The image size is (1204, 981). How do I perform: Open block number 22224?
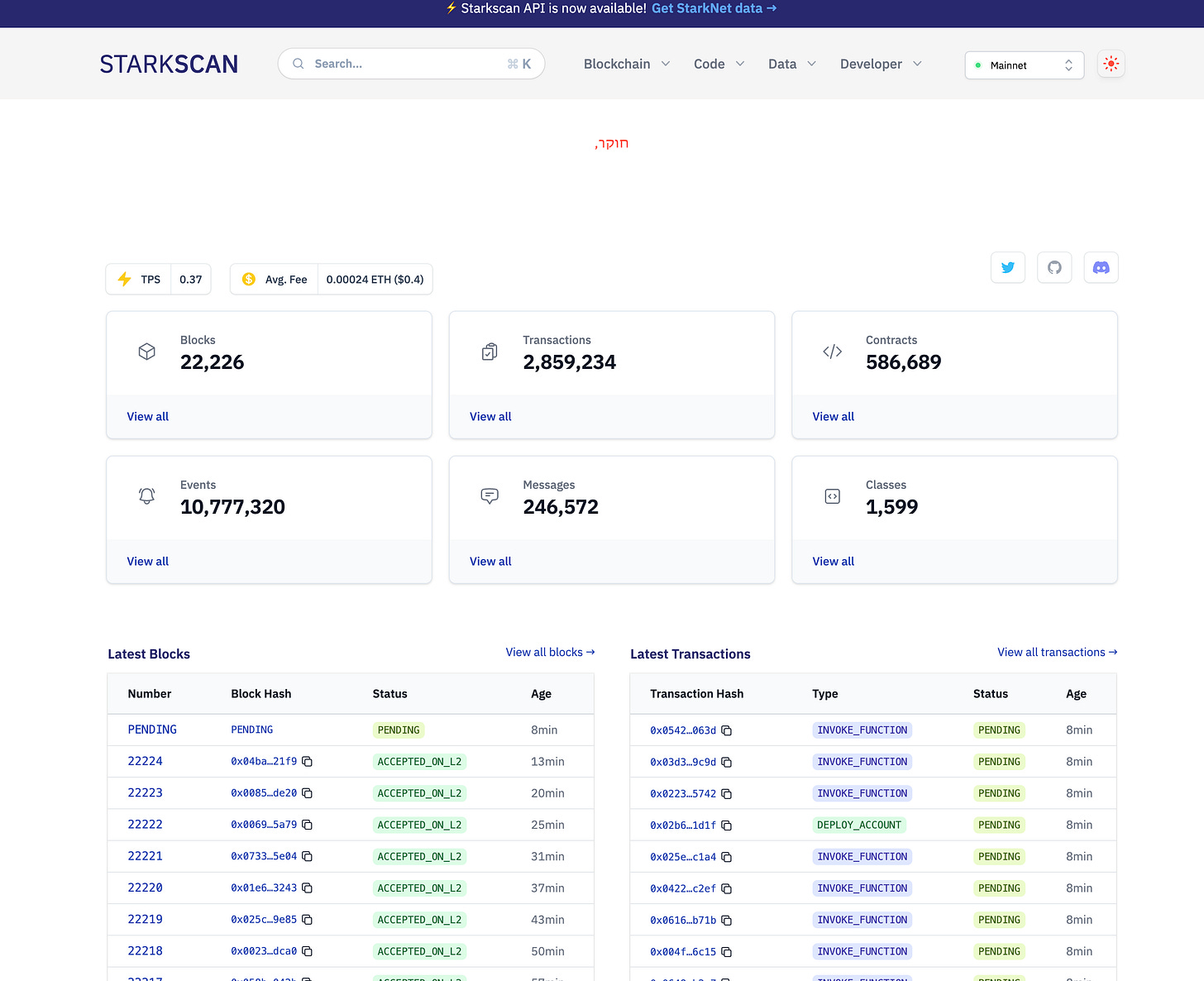point(146,761)
